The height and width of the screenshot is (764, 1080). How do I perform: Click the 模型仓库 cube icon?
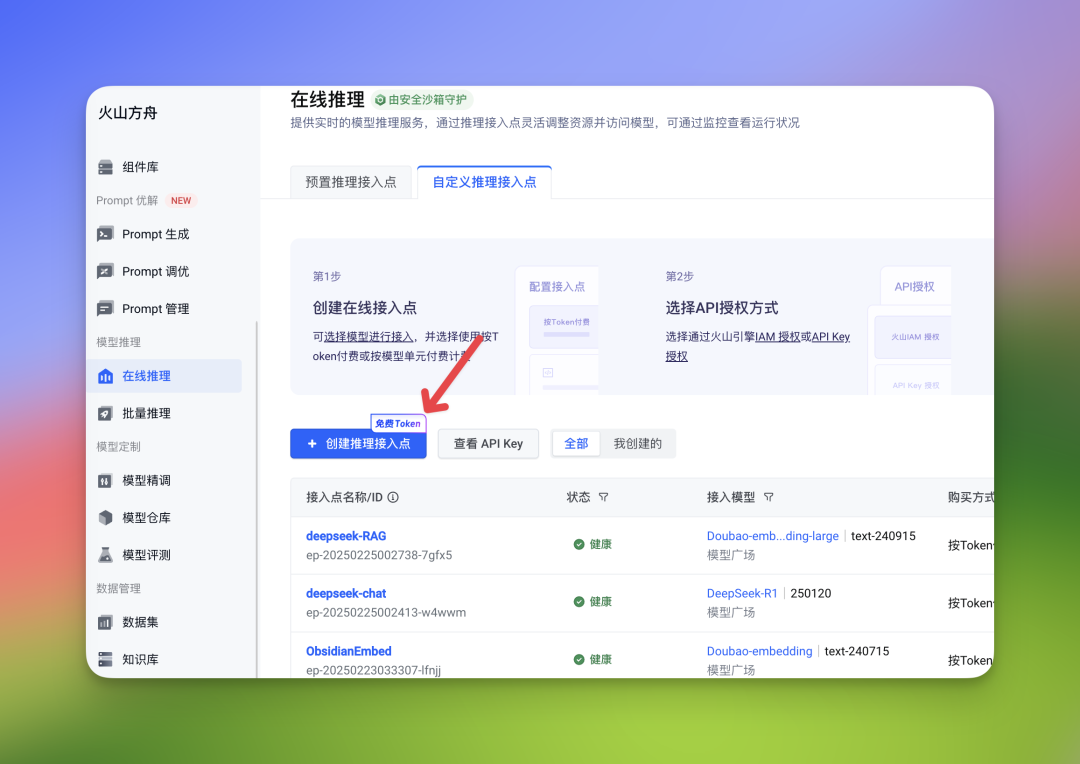[x=105, y=518]
